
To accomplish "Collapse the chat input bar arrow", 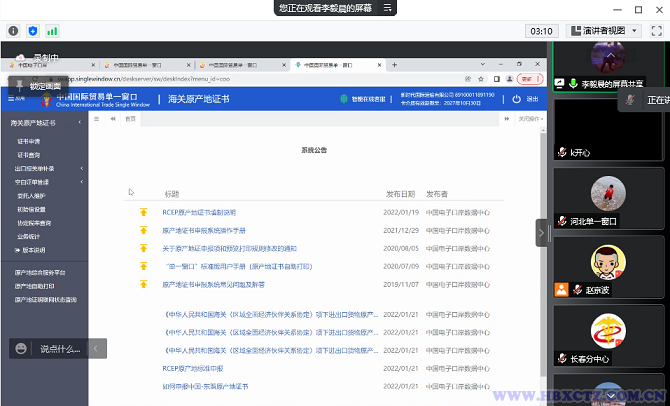I will coord(97,348).
